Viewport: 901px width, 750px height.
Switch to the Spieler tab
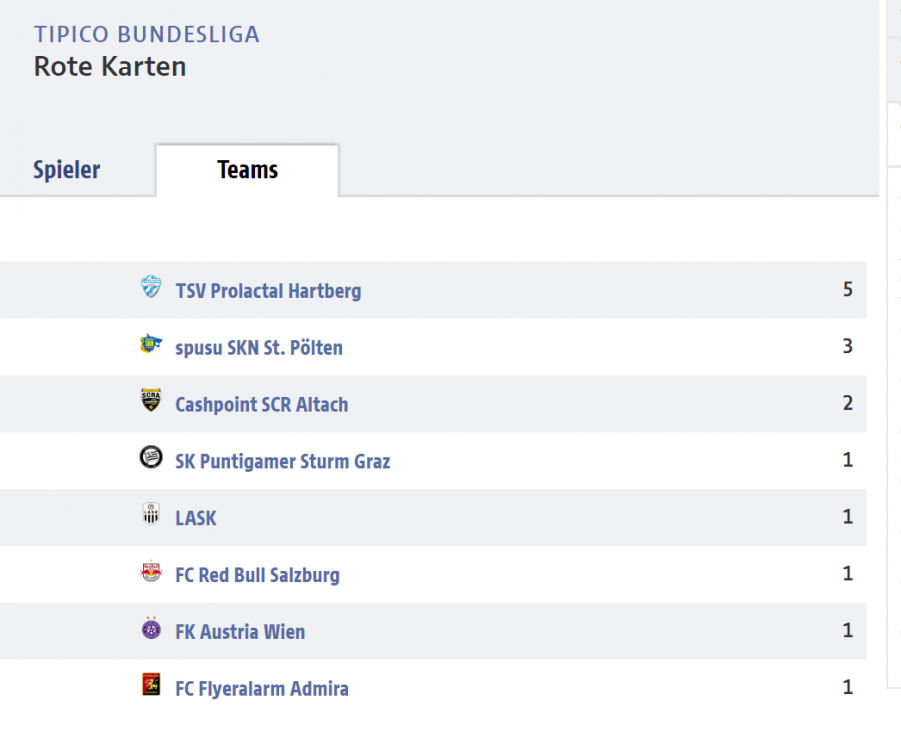[x=67, y=170]
